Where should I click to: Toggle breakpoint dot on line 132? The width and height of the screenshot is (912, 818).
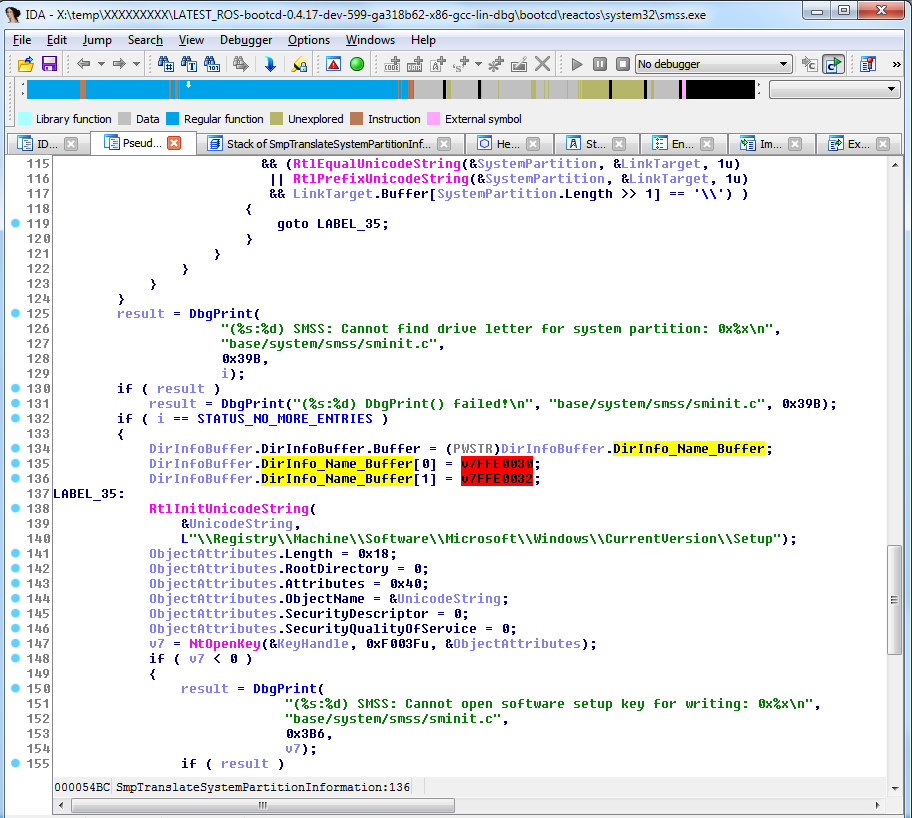coord(16,418)
